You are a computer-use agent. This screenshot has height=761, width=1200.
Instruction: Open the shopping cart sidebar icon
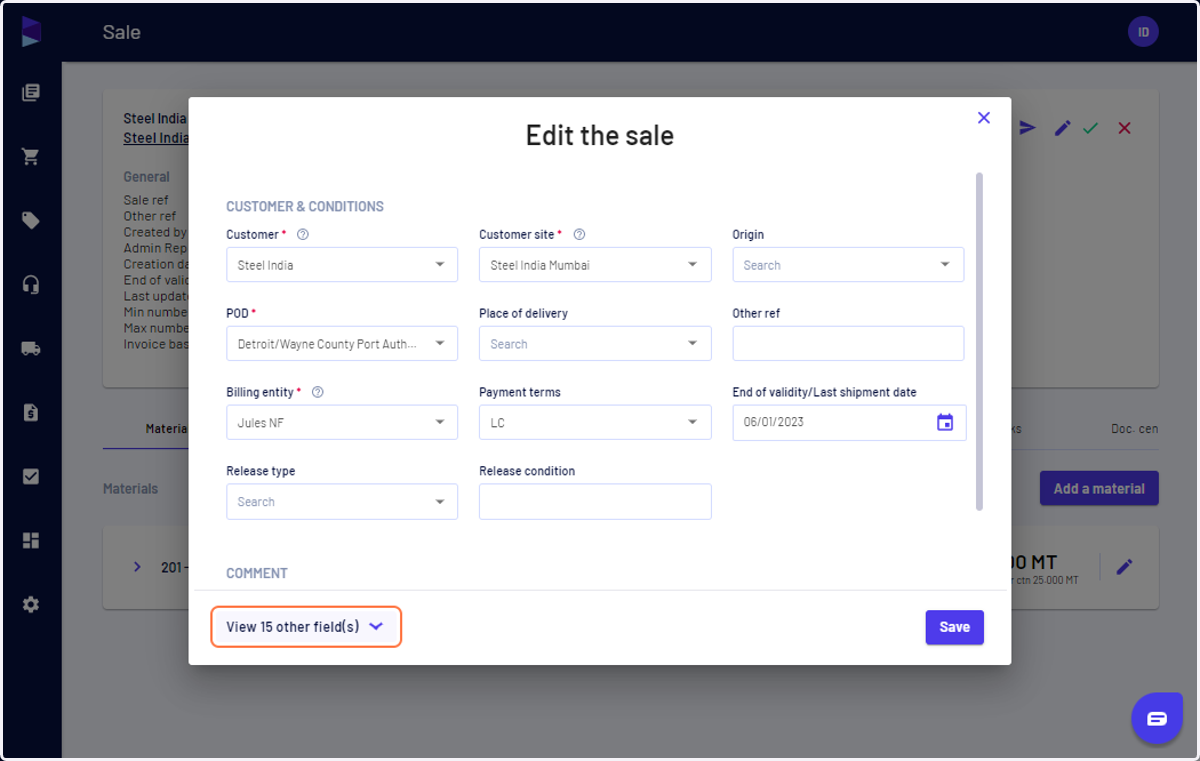click(31, 157)
